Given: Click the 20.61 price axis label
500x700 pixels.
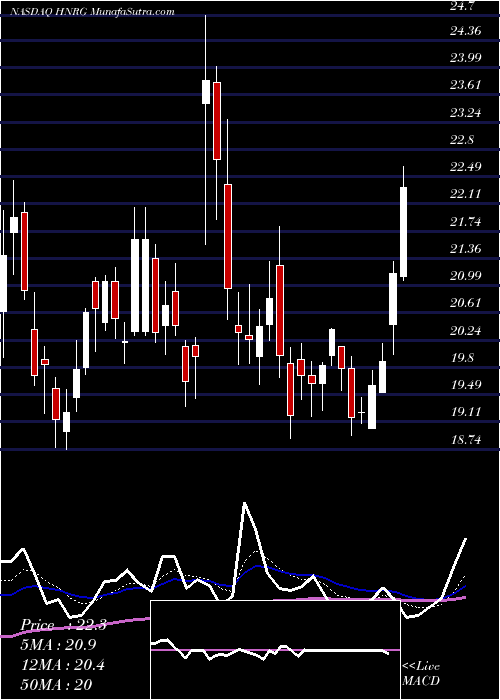Looking at the screenshot, I should pyautogui.click(x=465, y=303).
